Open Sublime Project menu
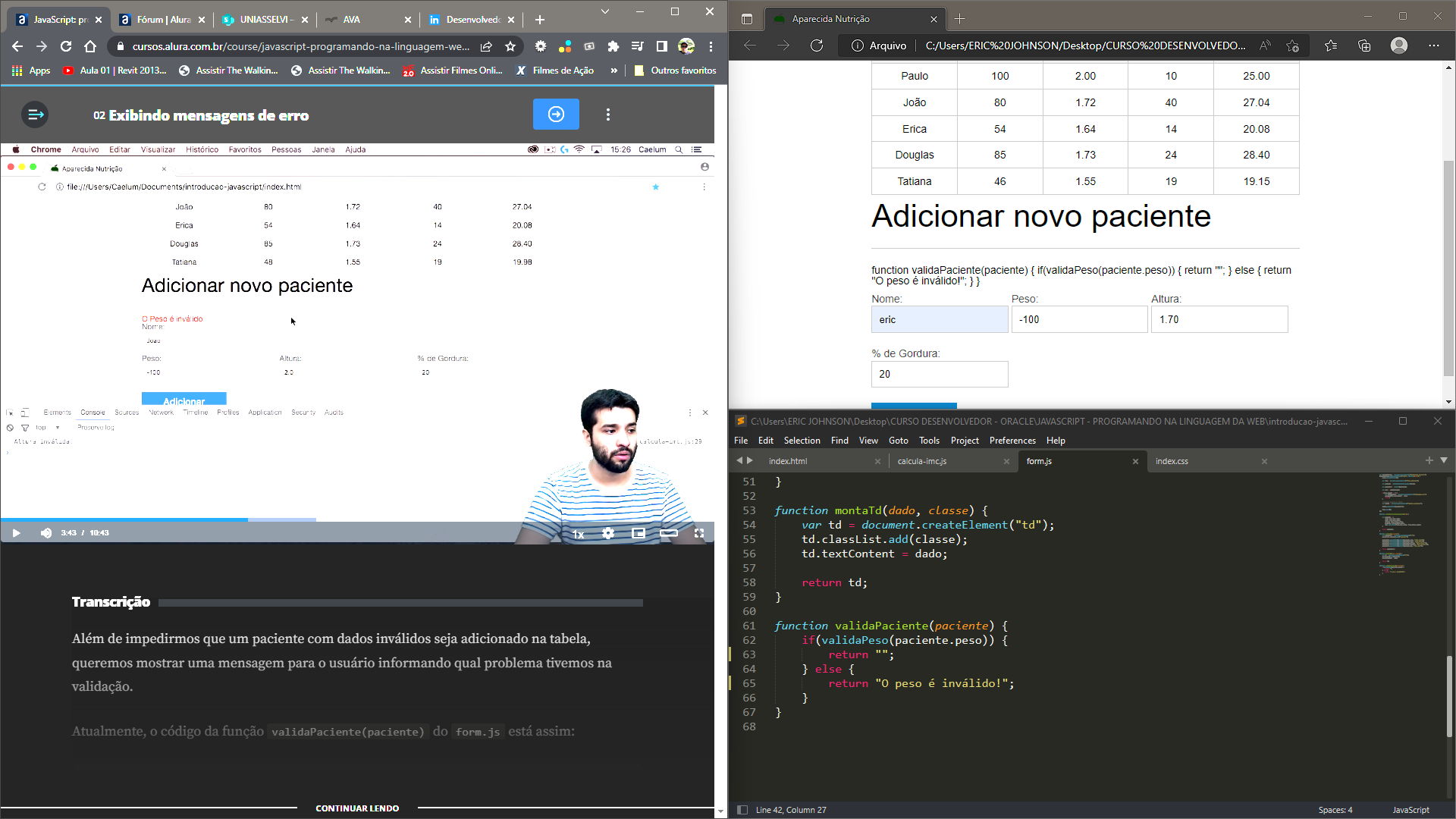Image resolution: width=1456 pixels, height=819 pixels. 965,441
